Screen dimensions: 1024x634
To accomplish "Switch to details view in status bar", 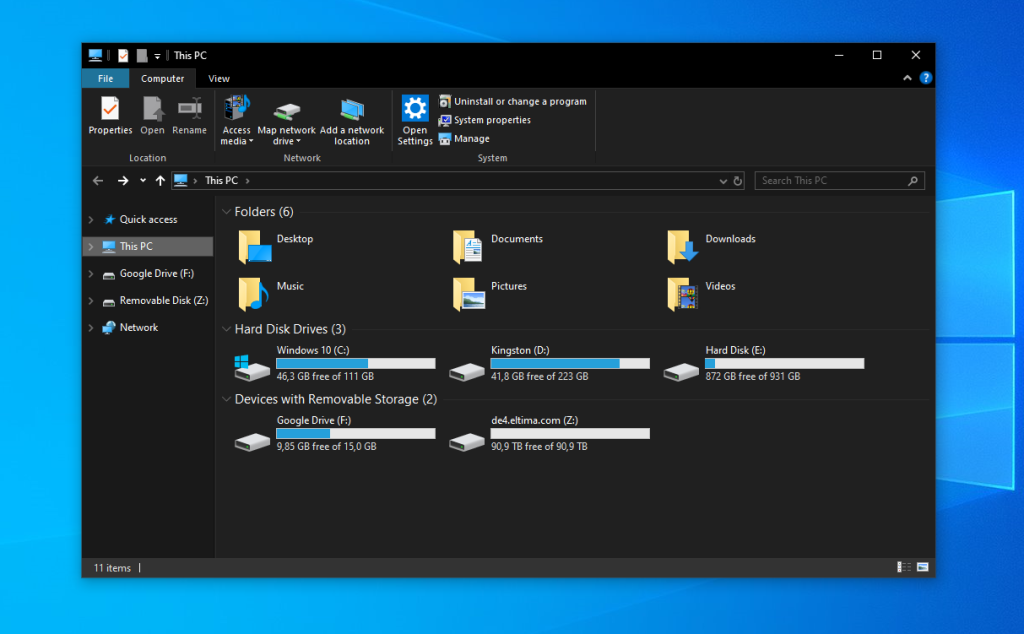I will [x=904, y=567].
